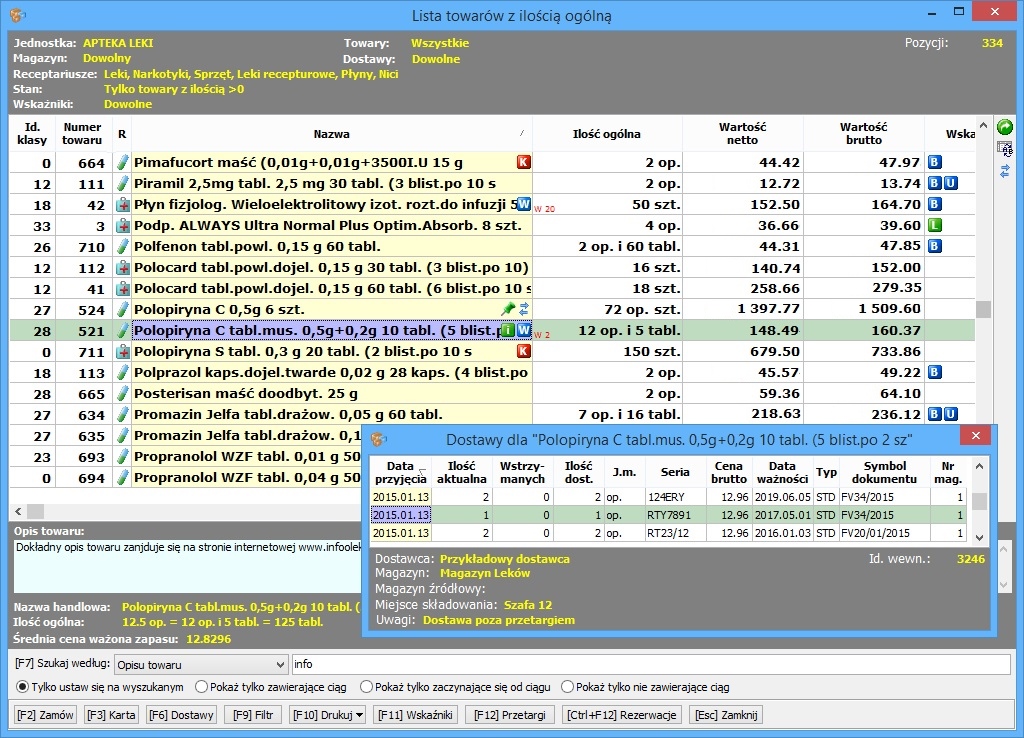Screen dimensions: 1024x738
Task: Click the red K icon on Pimafucort row
Action: (523, 162)
